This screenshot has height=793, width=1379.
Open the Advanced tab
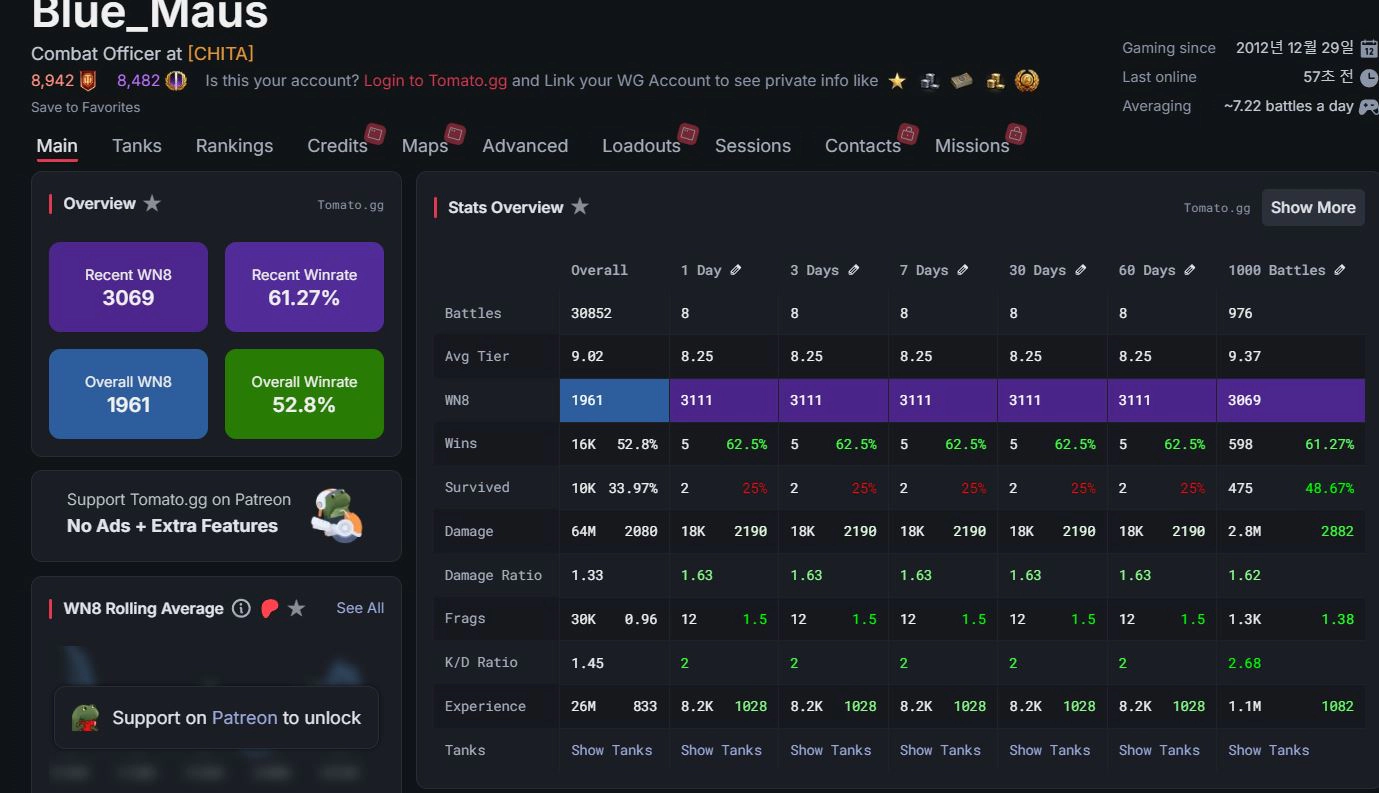[525, 146]
